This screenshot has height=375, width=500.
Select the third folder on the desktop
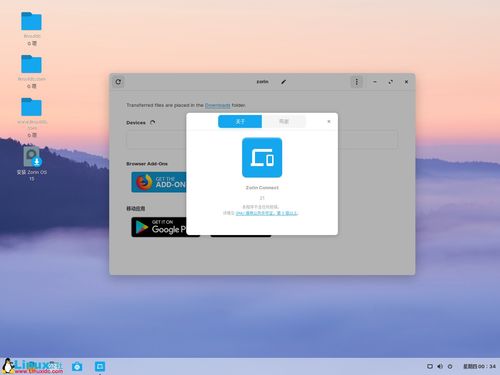coord(32,117)
